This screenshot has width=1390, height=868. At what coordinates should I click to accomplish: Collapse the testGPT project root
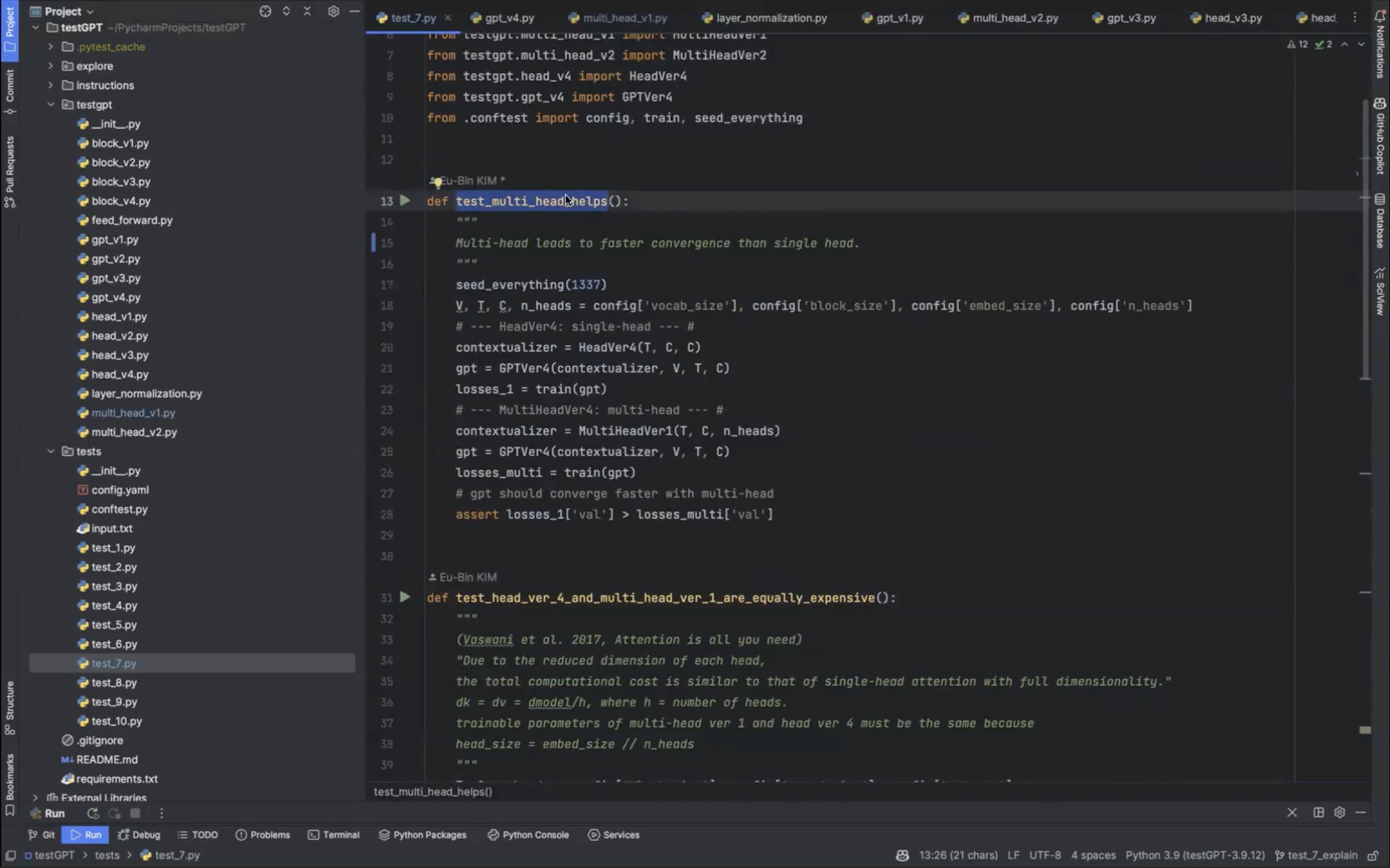click(36, 27)
